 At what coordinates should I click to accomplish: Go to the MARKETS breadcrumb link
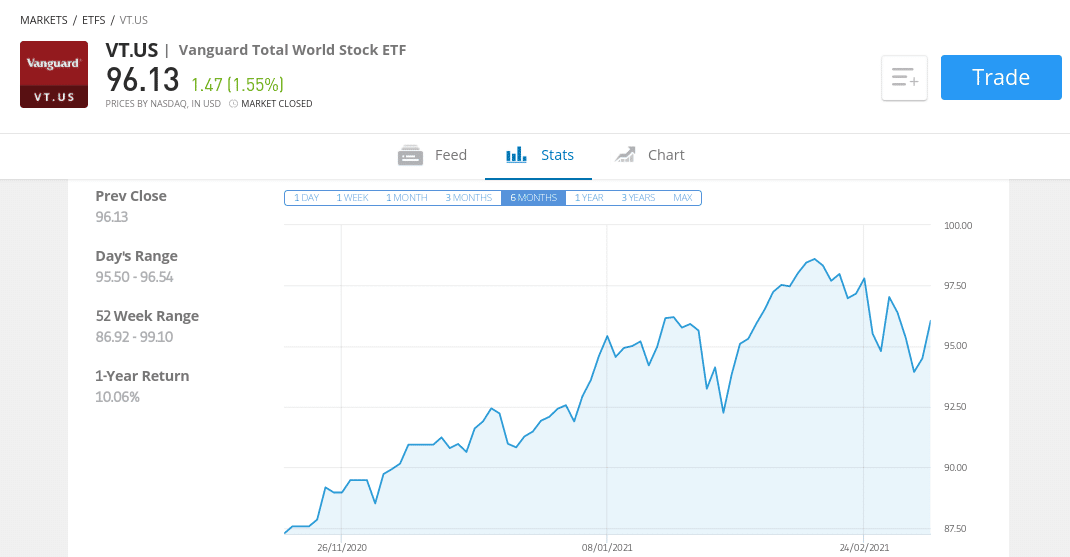[44, 20]
